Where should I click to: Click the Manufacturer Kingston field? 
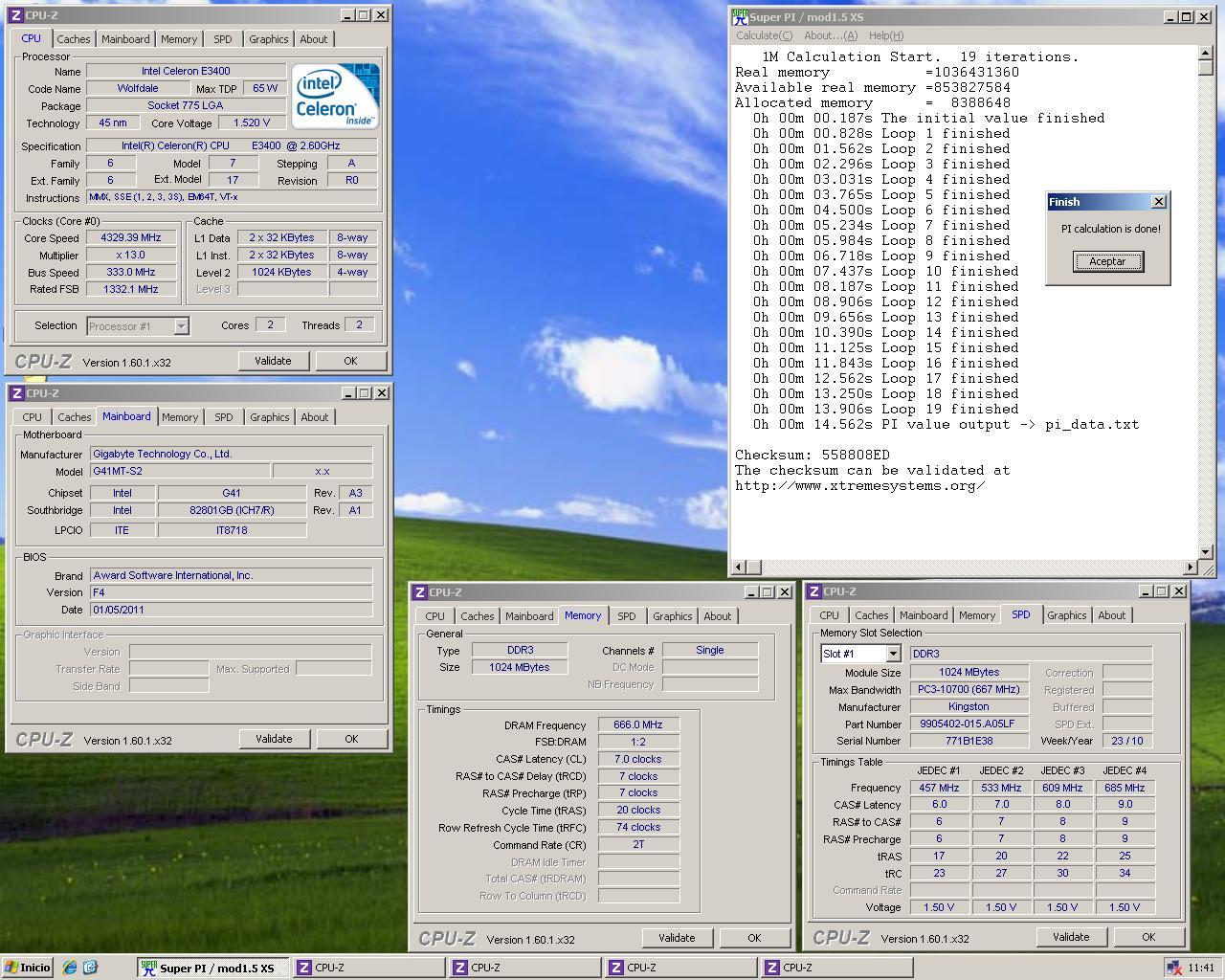point(969,707)
